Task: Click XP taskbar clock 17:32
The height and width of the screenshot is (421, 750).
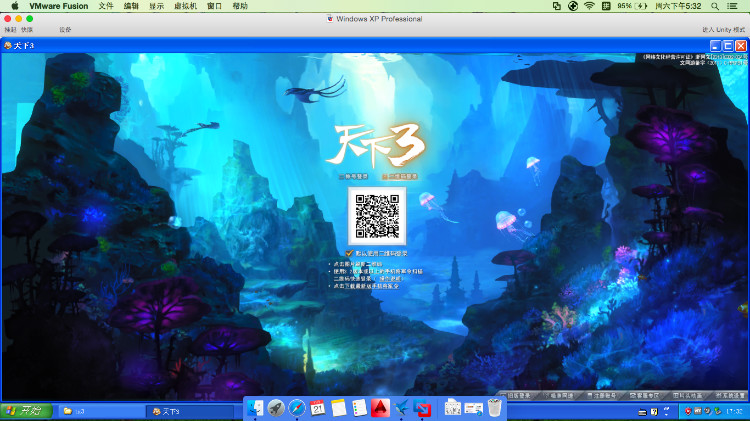Action: coord(734,411)
